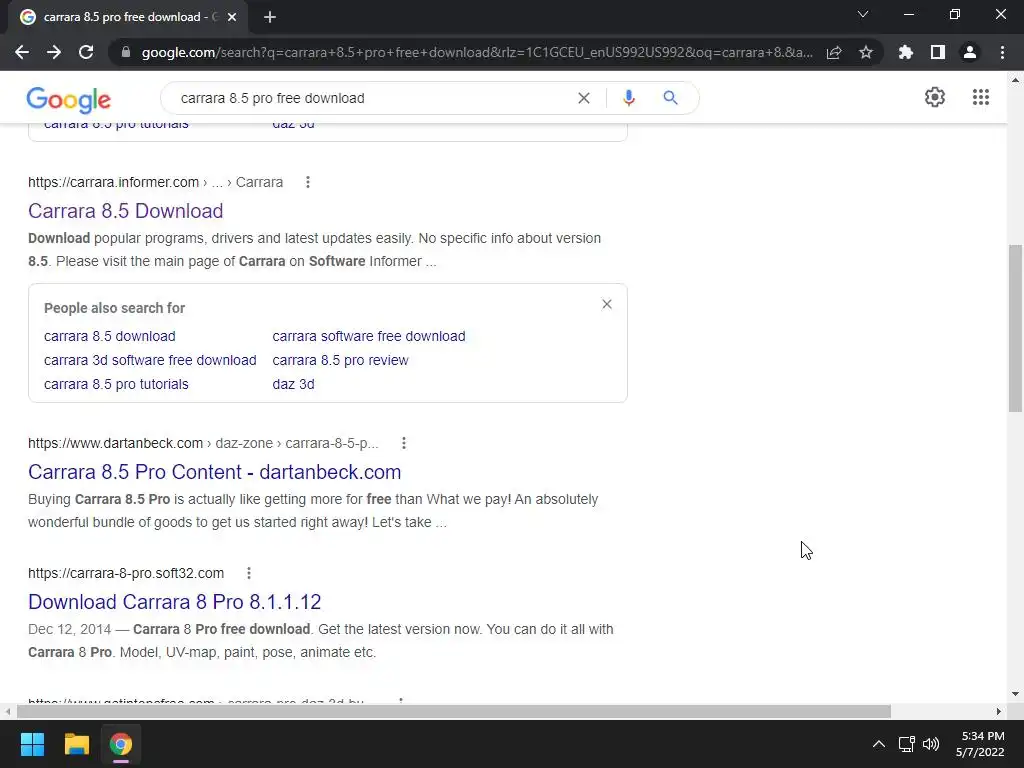Switch to Chrome in taskbar

(121, 744)
